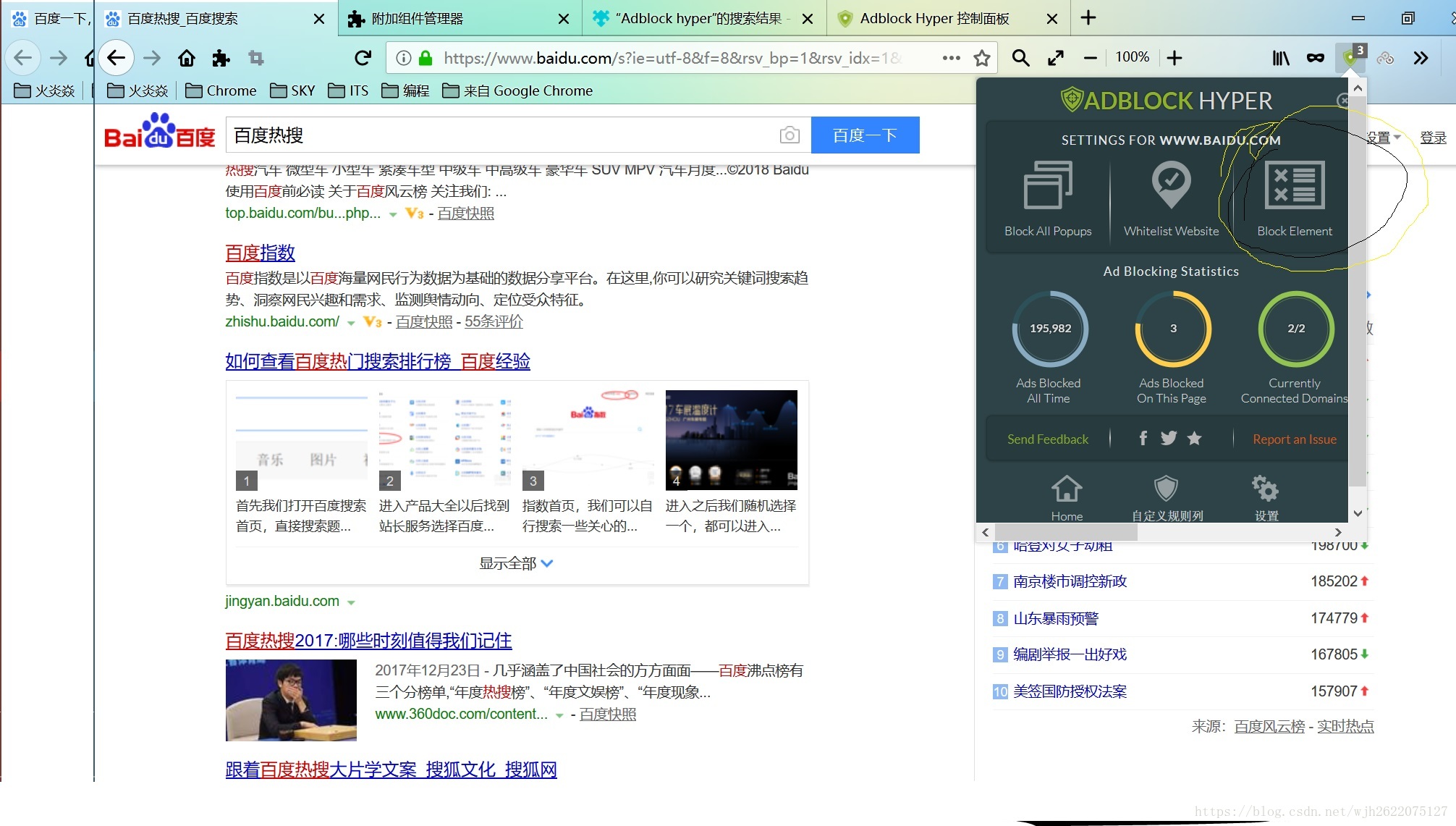This screenshot has height=826, width=1456.
Task: Expand 显示全部 in the experience card
Action: (516, 563)
